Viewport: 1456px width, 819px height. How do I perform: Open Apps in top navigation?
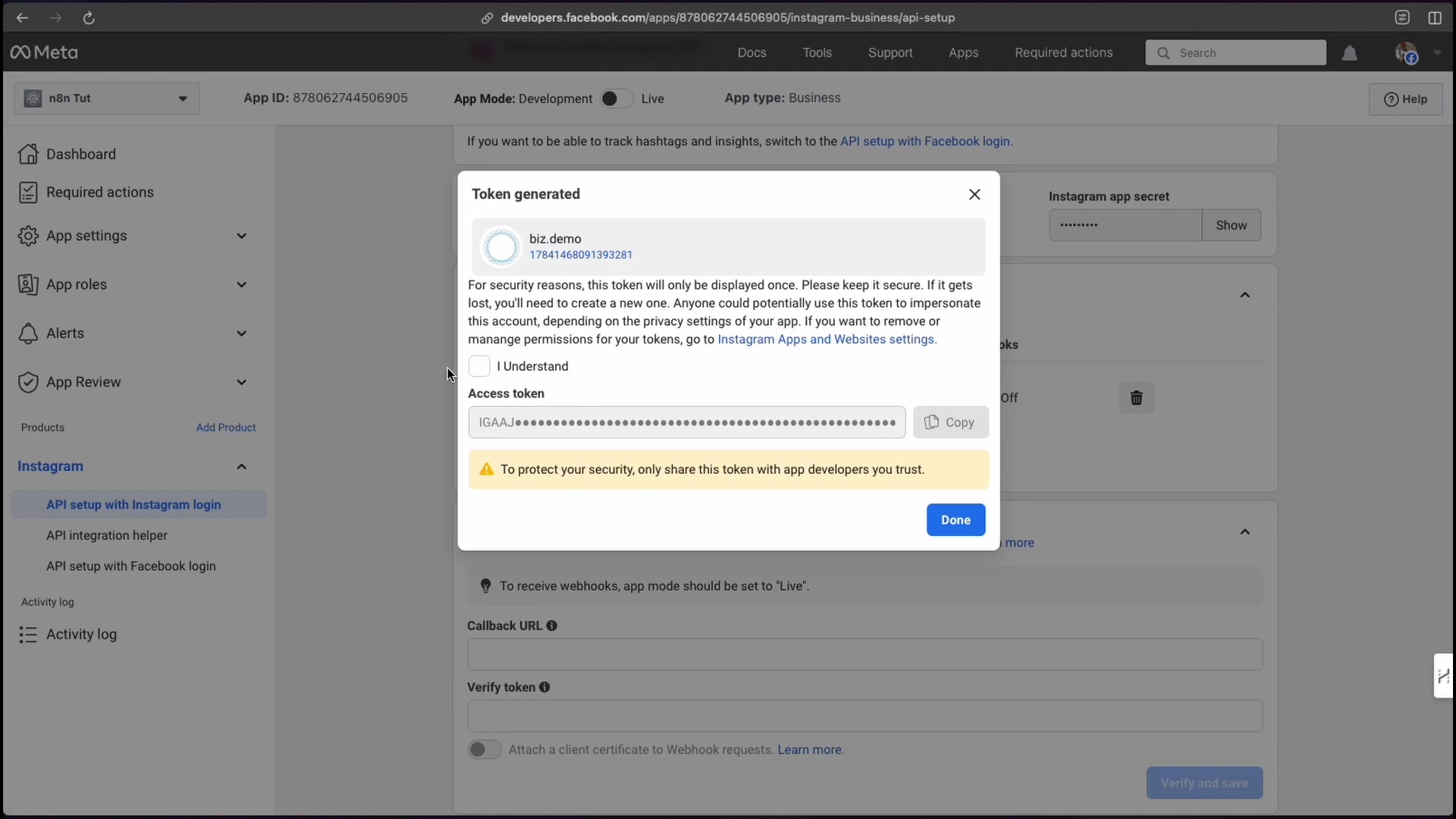963,52
